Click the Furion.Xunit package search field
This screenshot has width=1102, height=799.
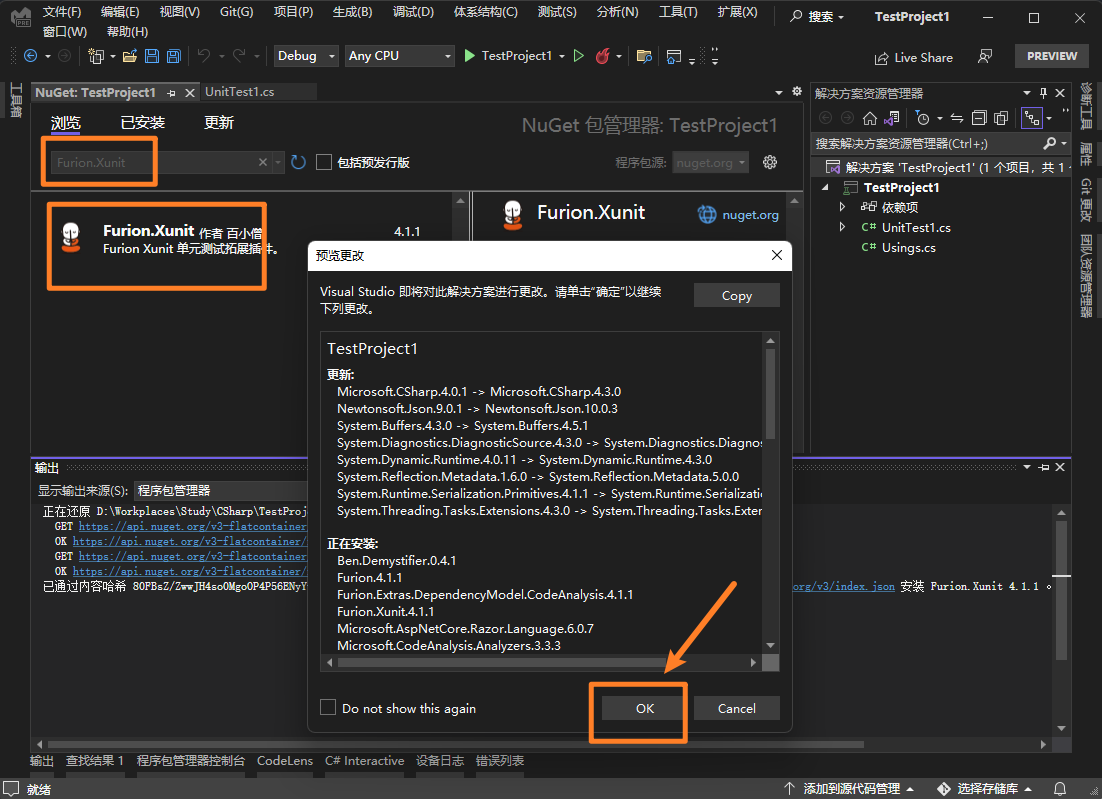click(150, 162)
